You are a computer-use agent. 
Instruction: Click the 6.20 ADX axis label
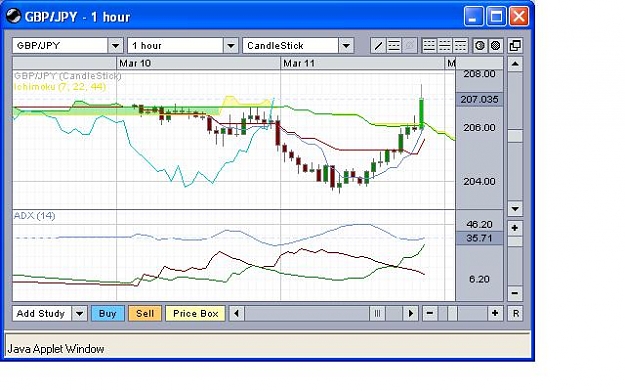coord(480,279)
